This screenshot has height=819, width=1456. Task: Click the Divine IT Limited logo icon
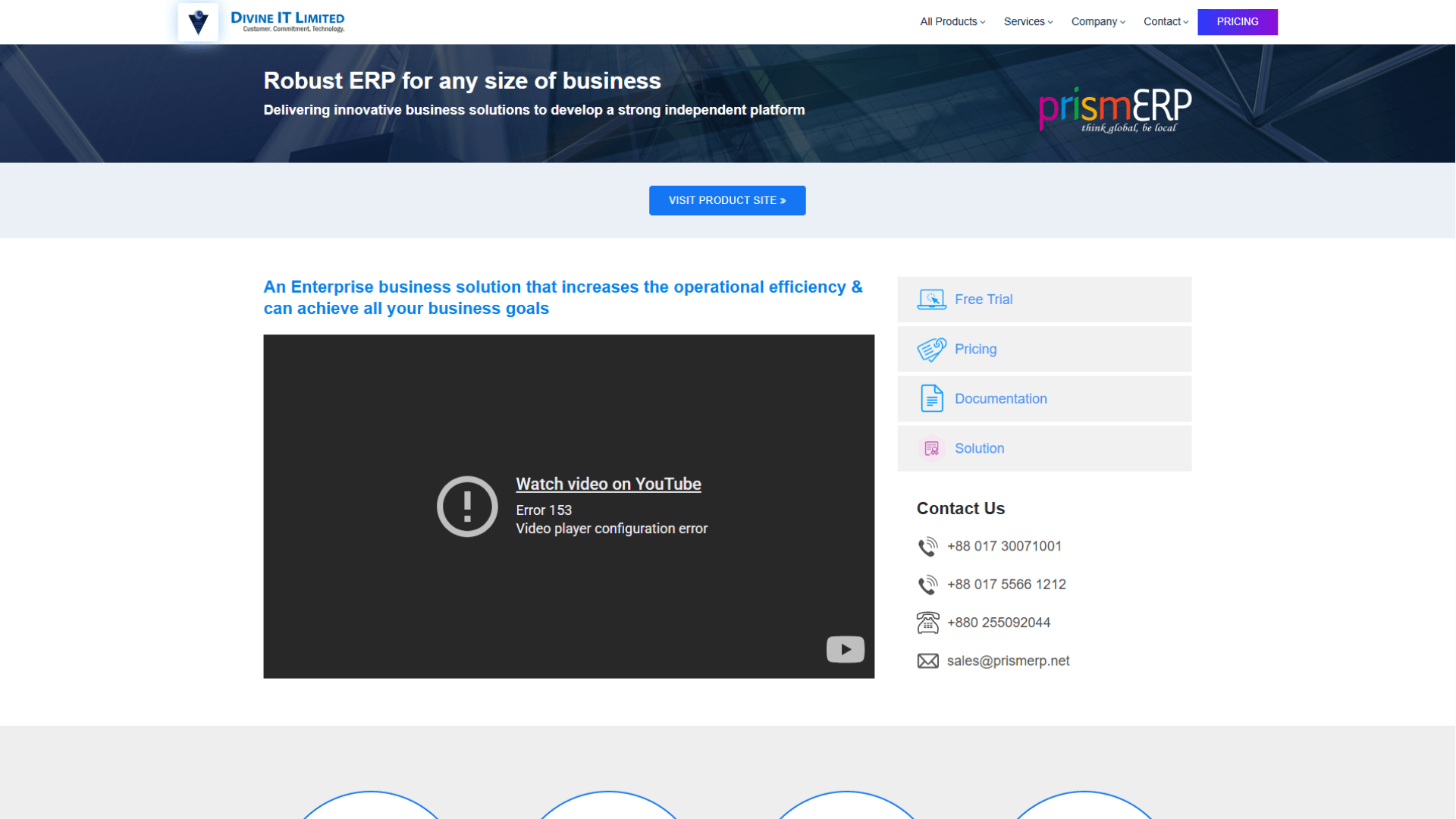point(198,22)
